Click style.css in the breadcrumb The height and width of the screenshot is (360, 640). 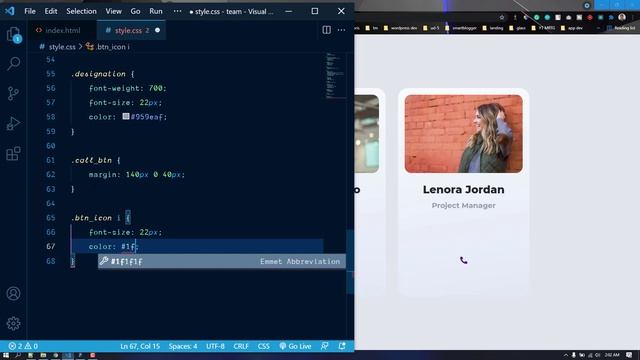click(62, 47)
